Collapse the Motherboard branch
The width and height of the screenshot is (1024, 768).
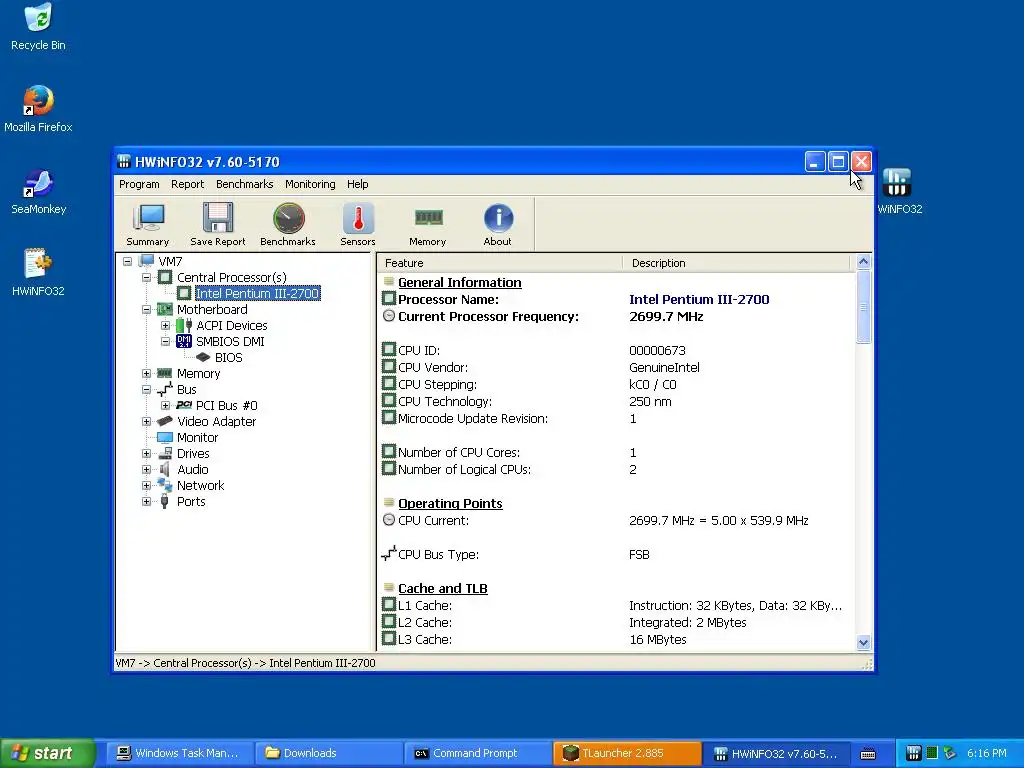146,310
